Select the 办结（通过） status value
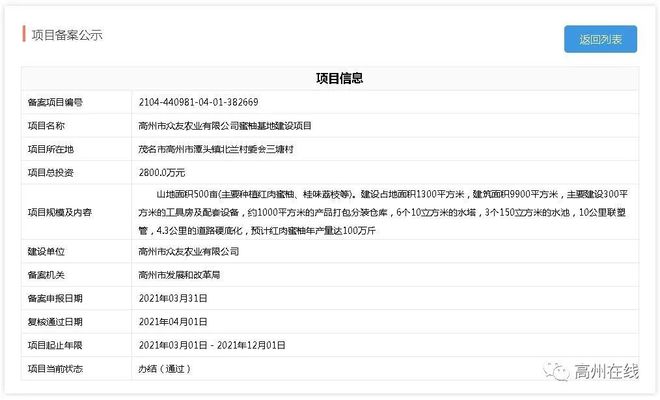 (165, 369)
